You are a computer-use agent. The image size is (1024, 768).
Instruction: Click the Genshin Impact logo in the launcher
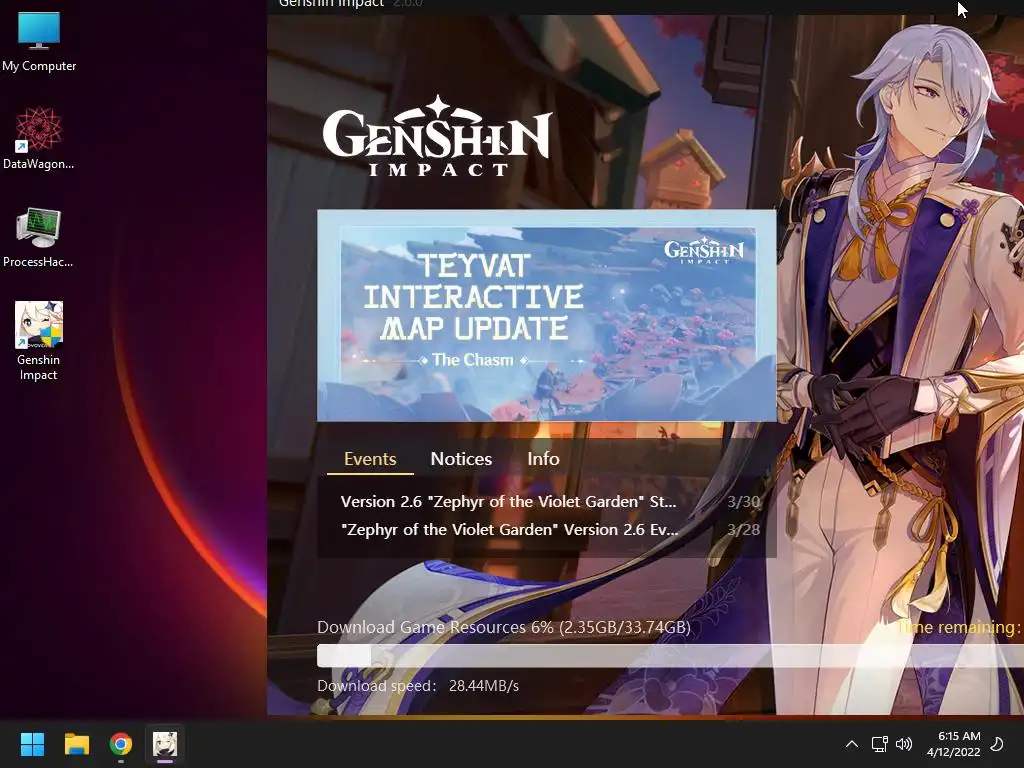pos(437,136)
